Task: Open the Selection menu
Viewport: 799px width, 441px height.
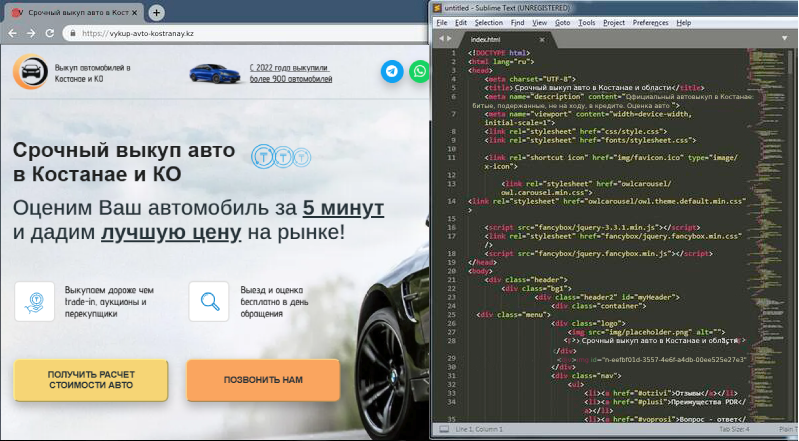Action: point(489,23)
